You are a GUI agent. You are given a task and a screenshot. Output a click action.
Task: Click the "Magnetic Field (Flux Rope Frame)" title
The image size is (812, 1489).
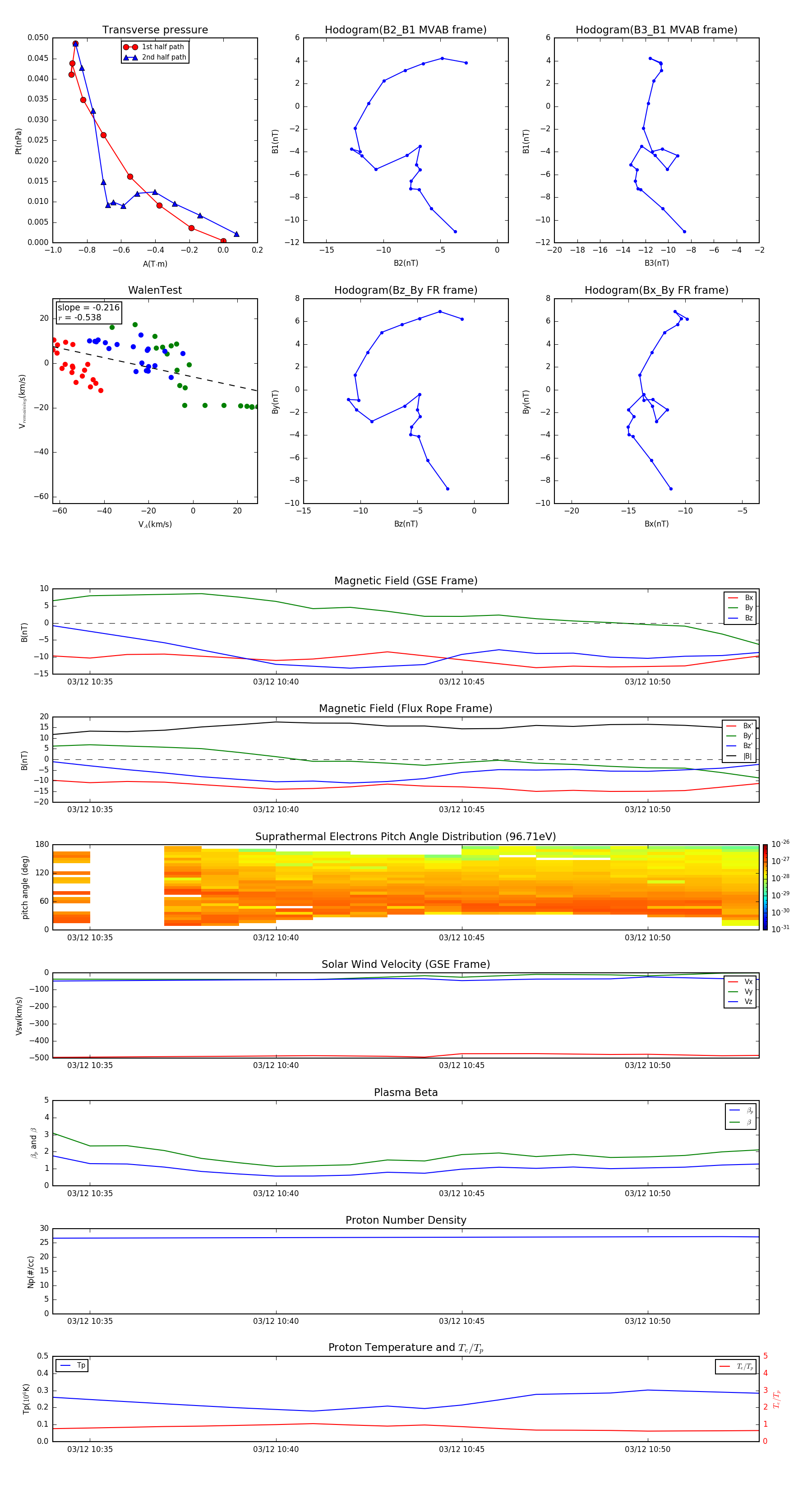point(406,709)
